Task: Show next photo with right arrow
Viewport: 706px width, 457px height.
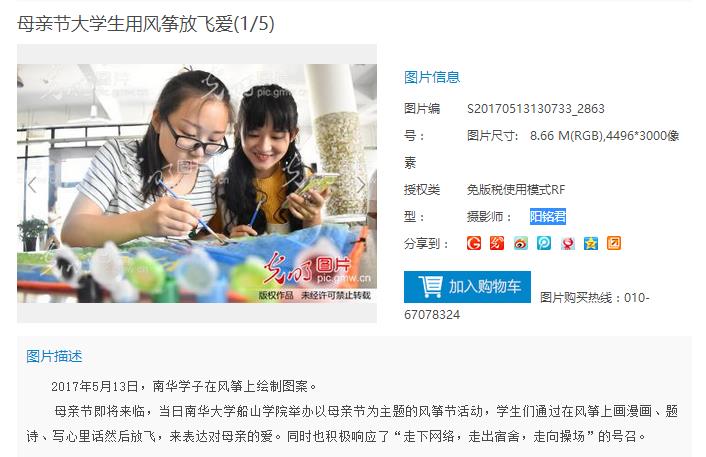Action: tap(361, 184)
